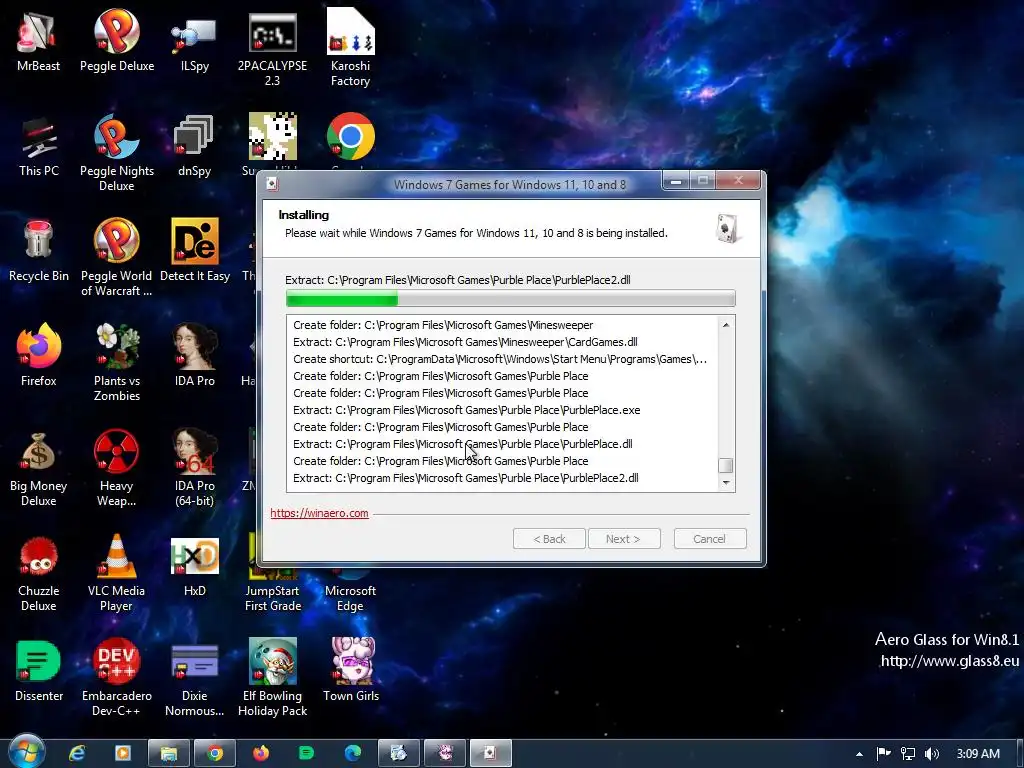Open IDA Pro (64-bit) desktop shortcut
The width and height of the screenshot is (1024, 768).
(x=194, y=468)
